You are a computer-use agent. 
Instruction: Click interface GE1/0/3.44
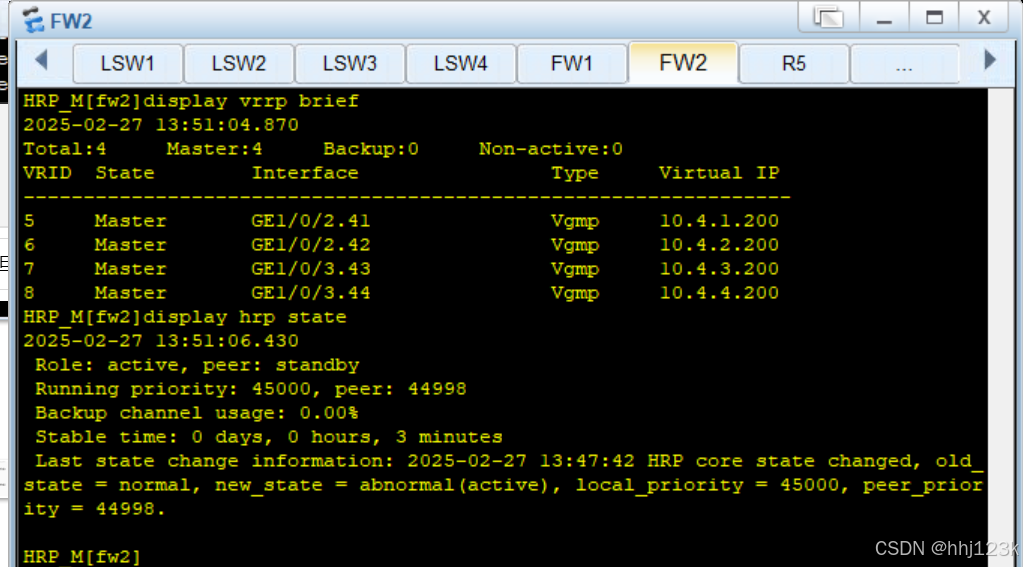tap(311, 293)
